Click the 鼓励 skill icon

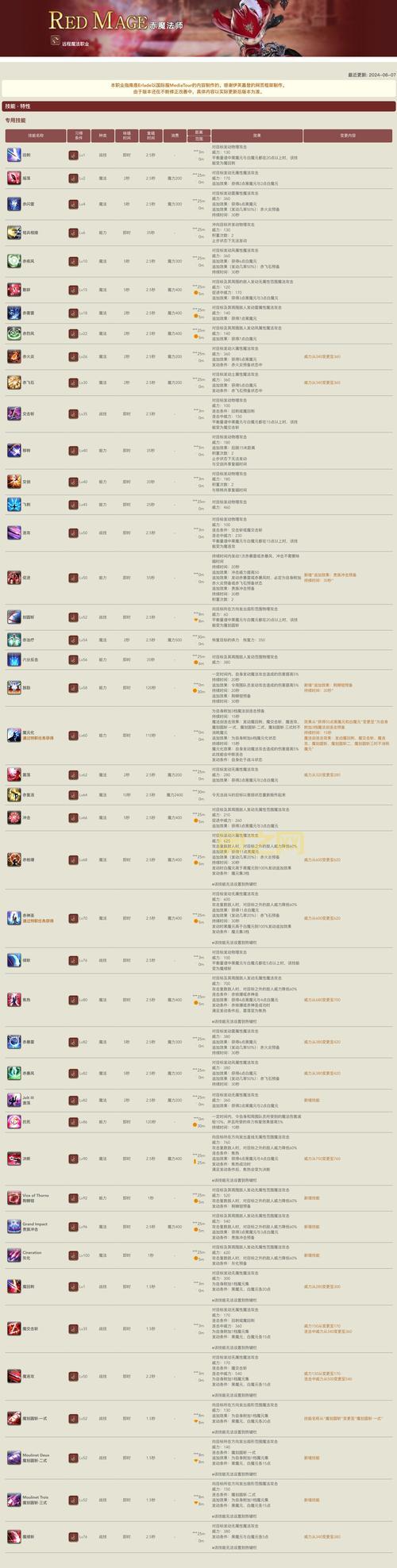(14, 687)
